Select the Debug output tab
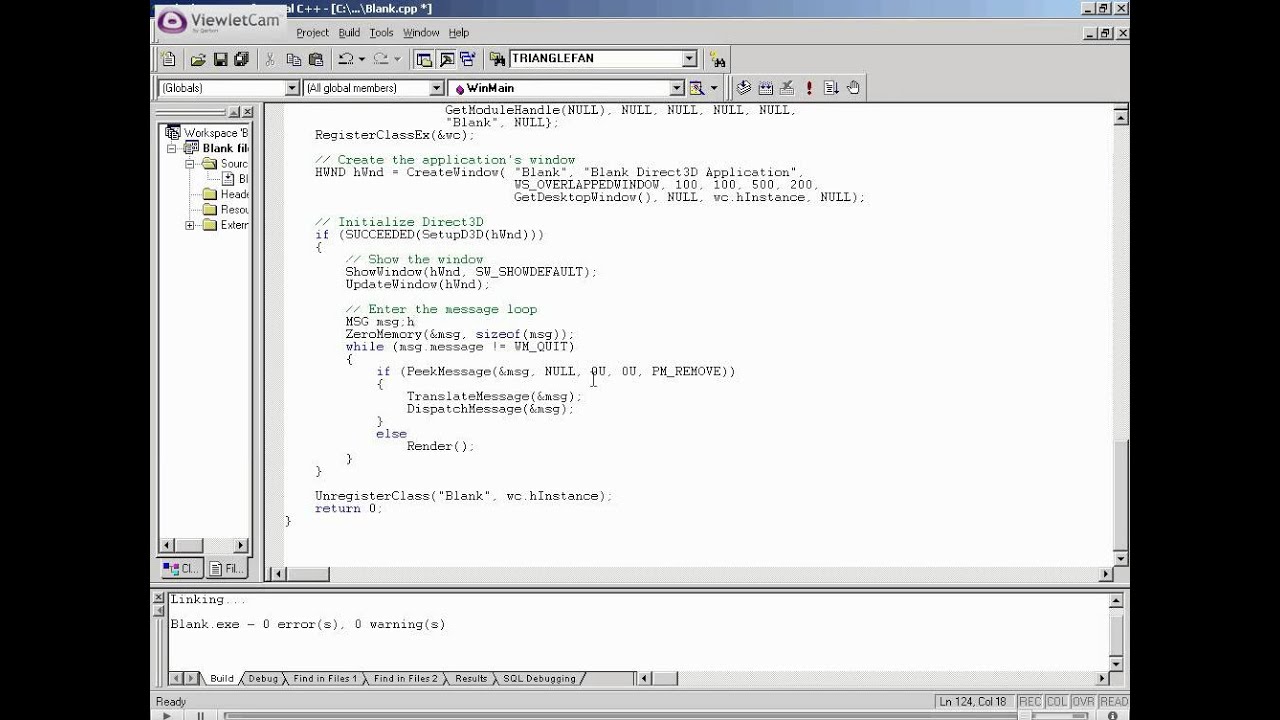 263,678
